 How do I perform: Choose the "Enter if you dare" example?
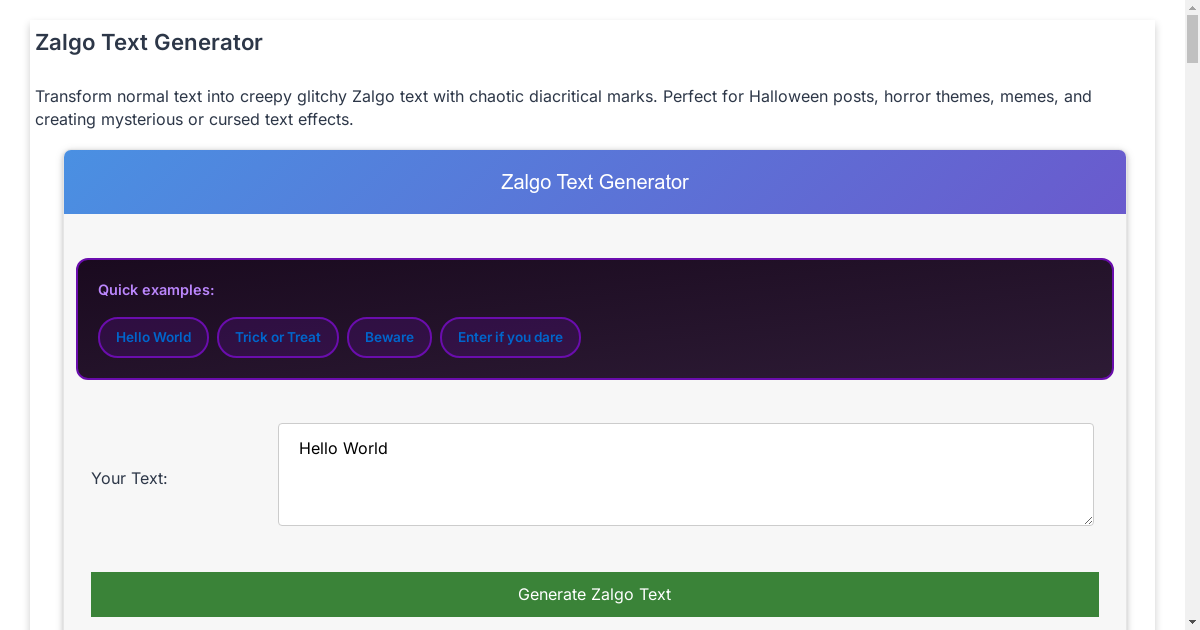click(510, 337)
